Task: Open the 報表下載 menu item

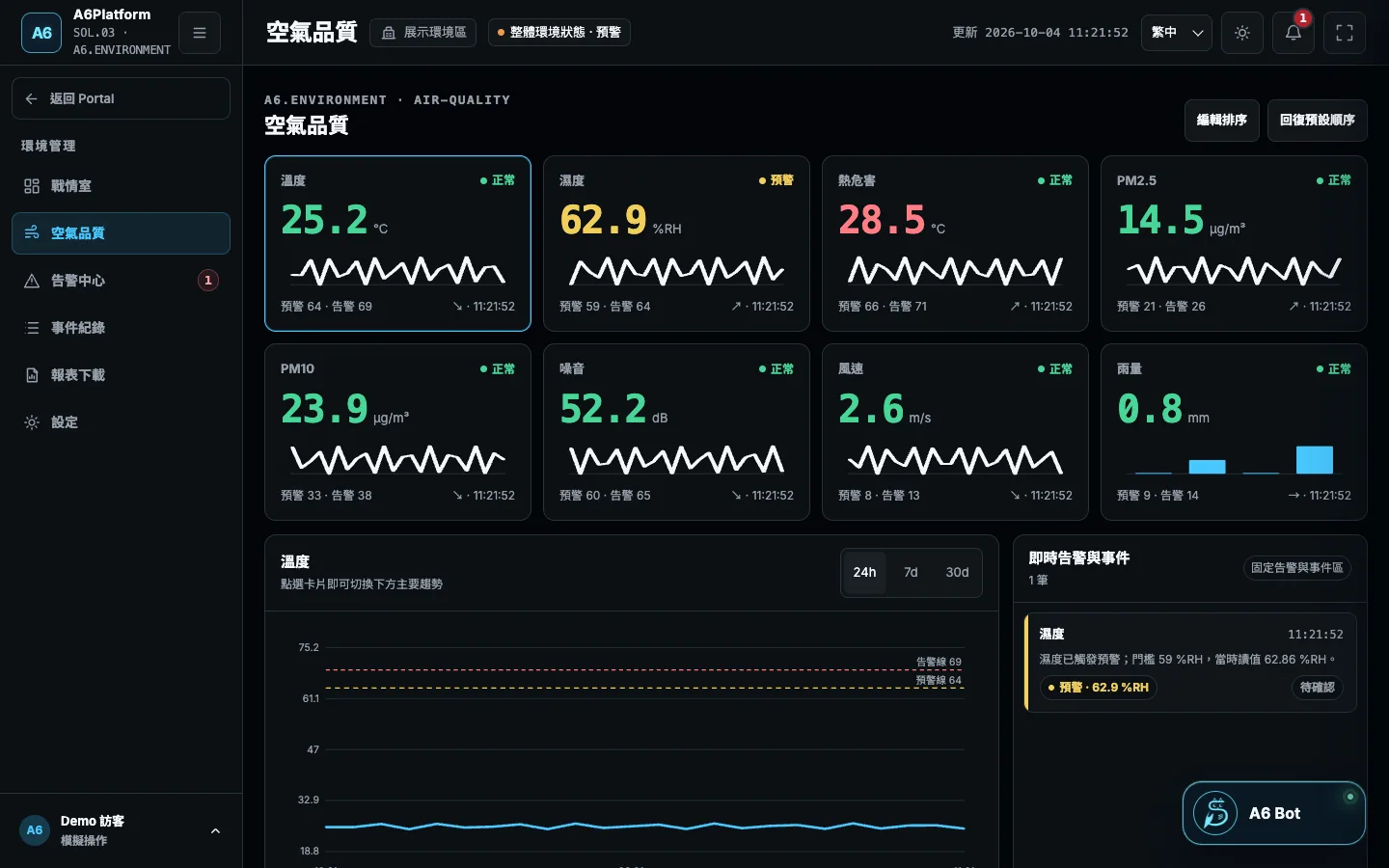Action: 121,375
